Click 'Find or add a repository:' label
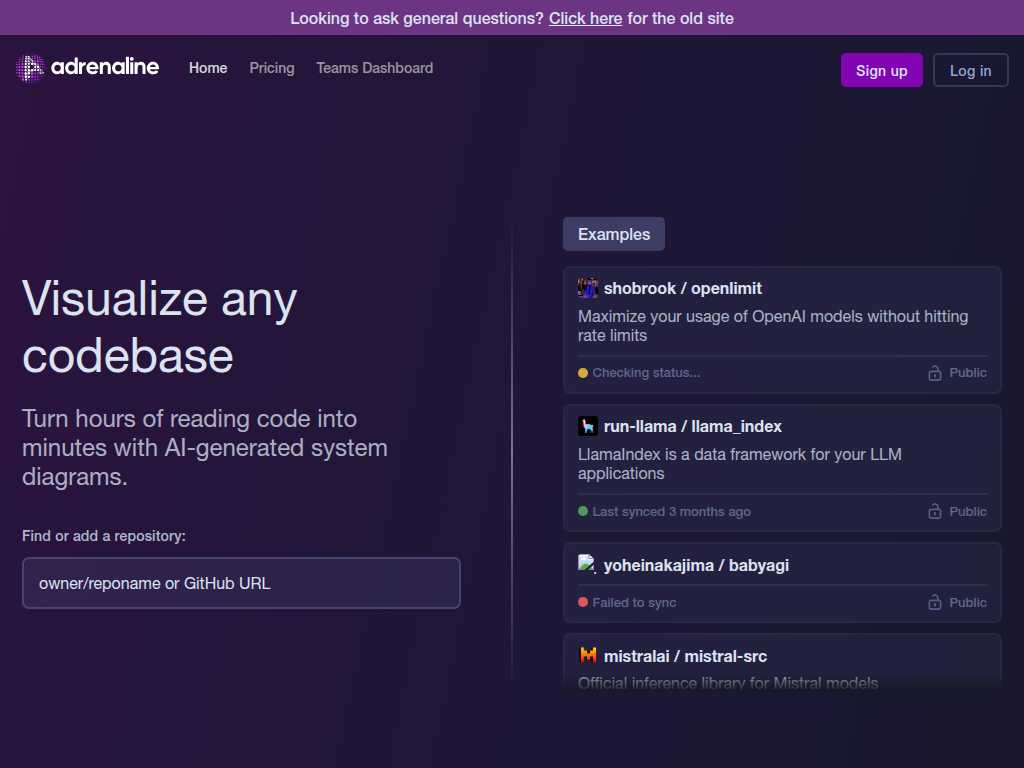 point(104,536)
